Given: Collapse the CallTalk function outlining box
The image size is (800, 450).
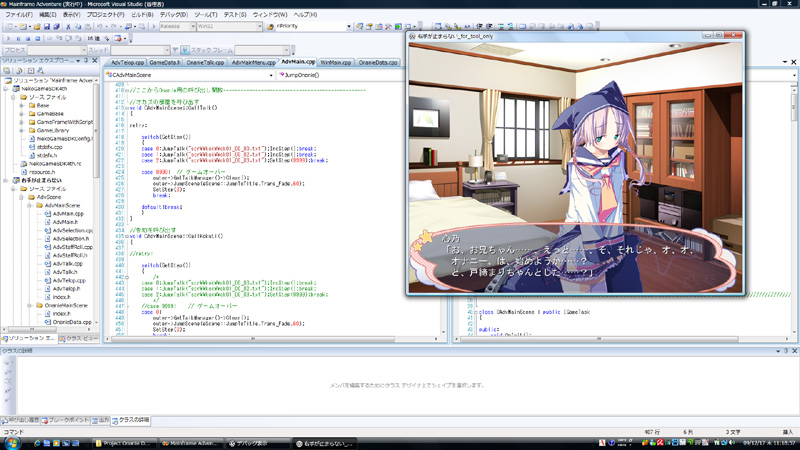Looking at the screenshot, I should click(x=127, y=108).
